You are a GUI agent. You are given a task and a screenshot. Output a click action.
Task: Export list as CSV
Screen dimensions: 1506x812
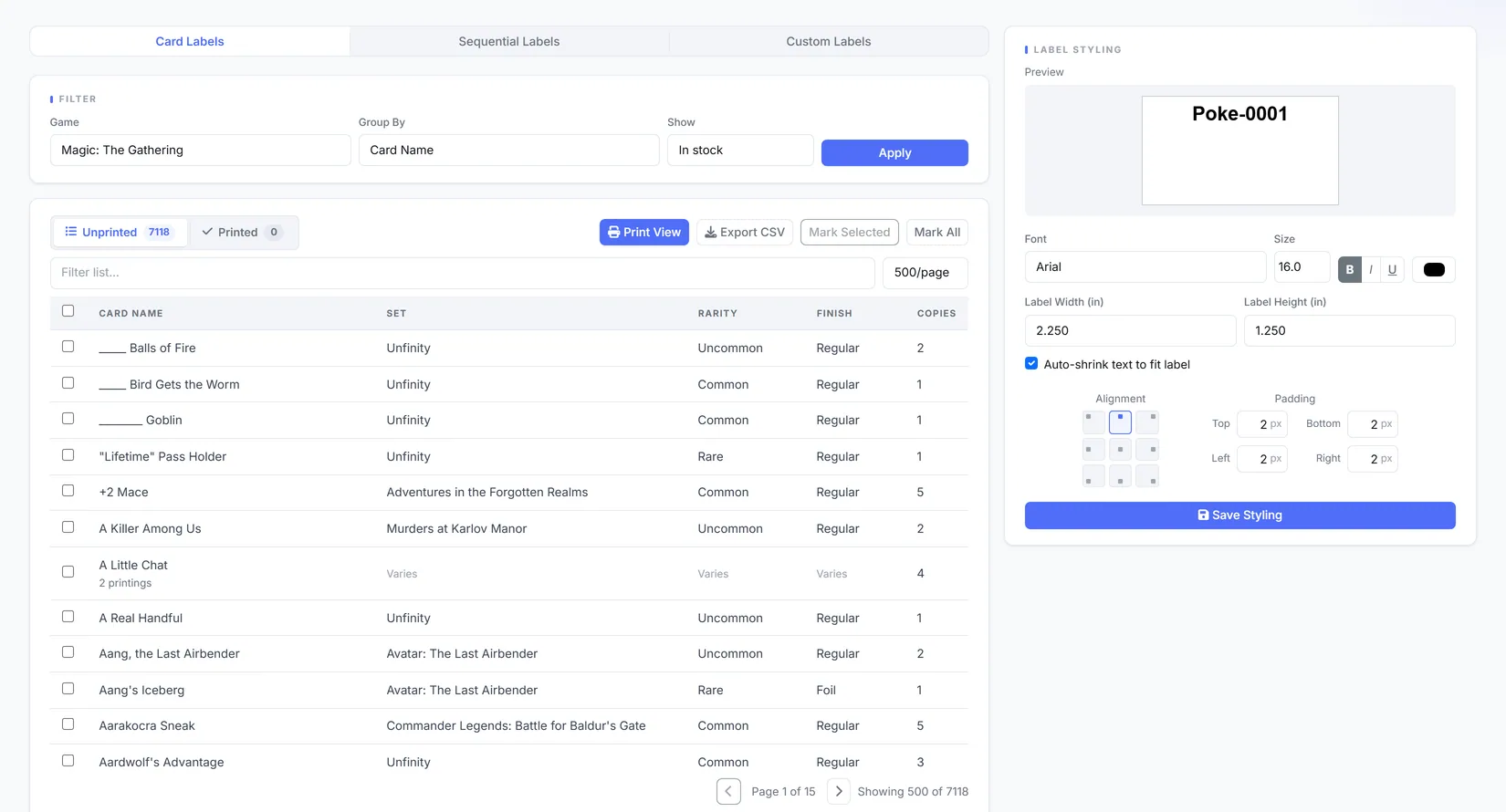point(745,233)
